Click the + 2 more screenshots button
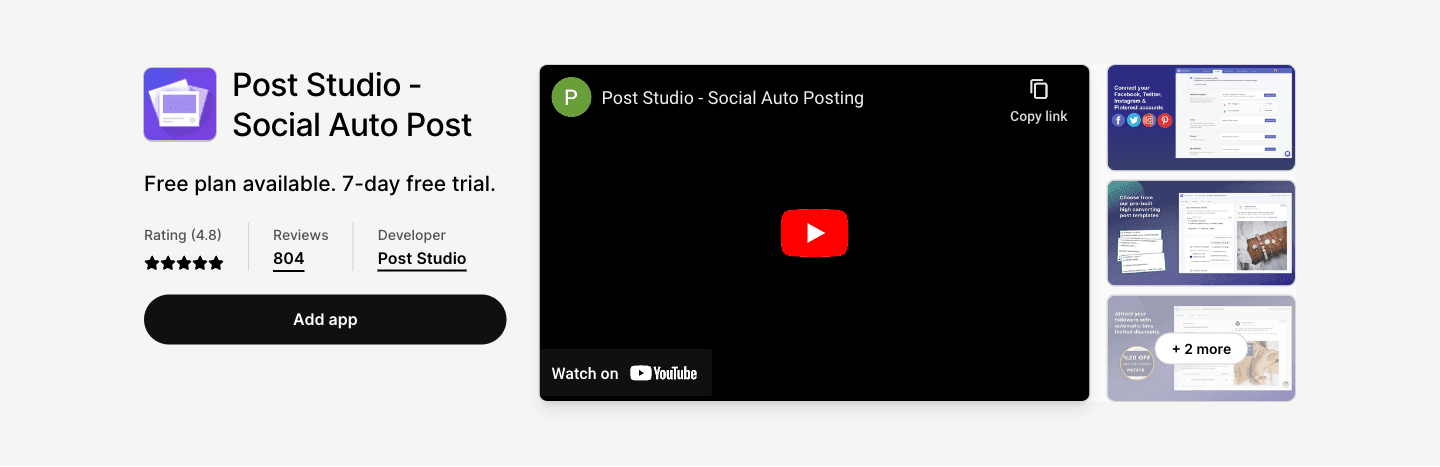Screen dimensions: 1440x467 [x=1201, y=349]
